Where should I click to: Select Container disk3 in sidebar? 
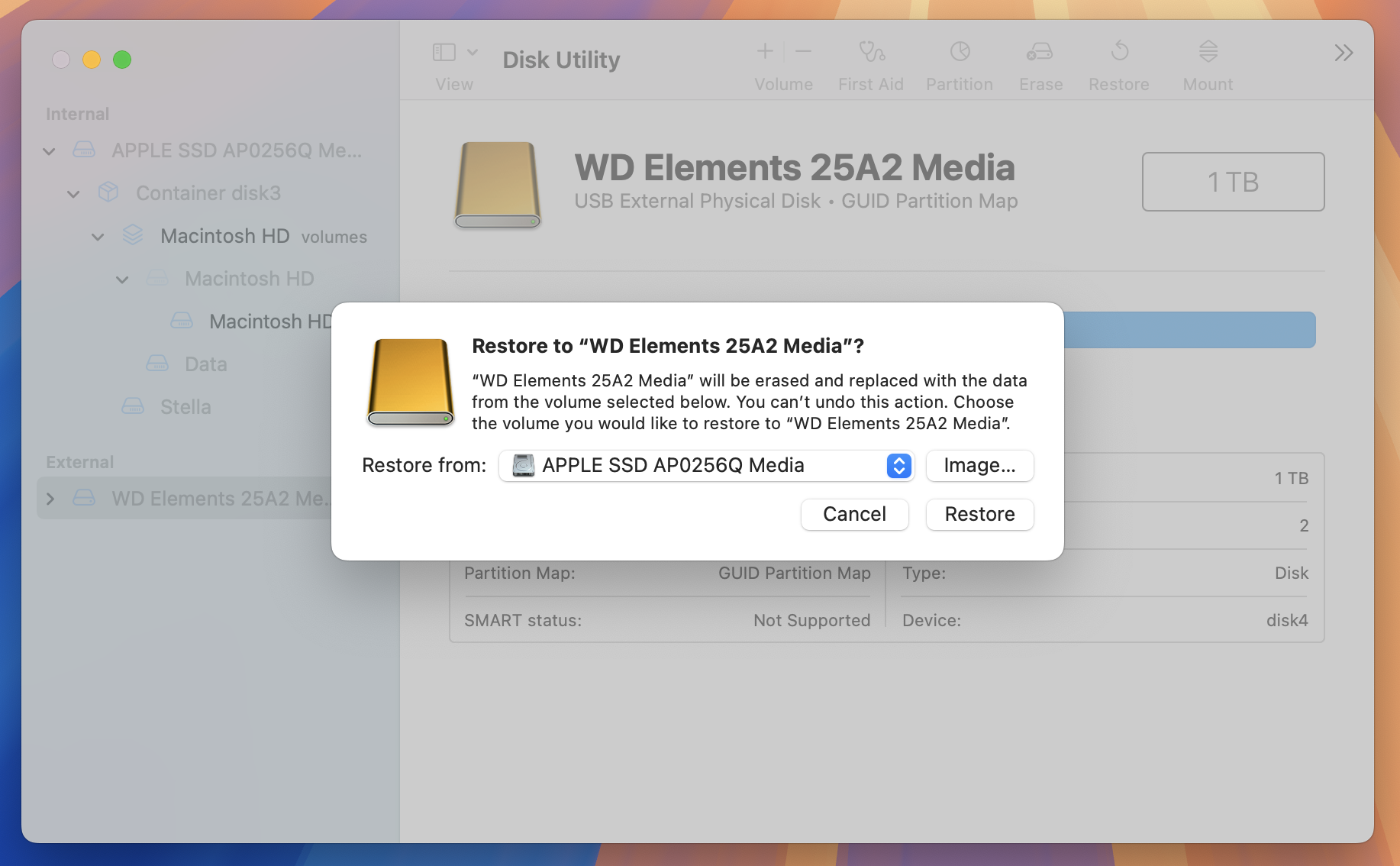[x=208, y=193]
